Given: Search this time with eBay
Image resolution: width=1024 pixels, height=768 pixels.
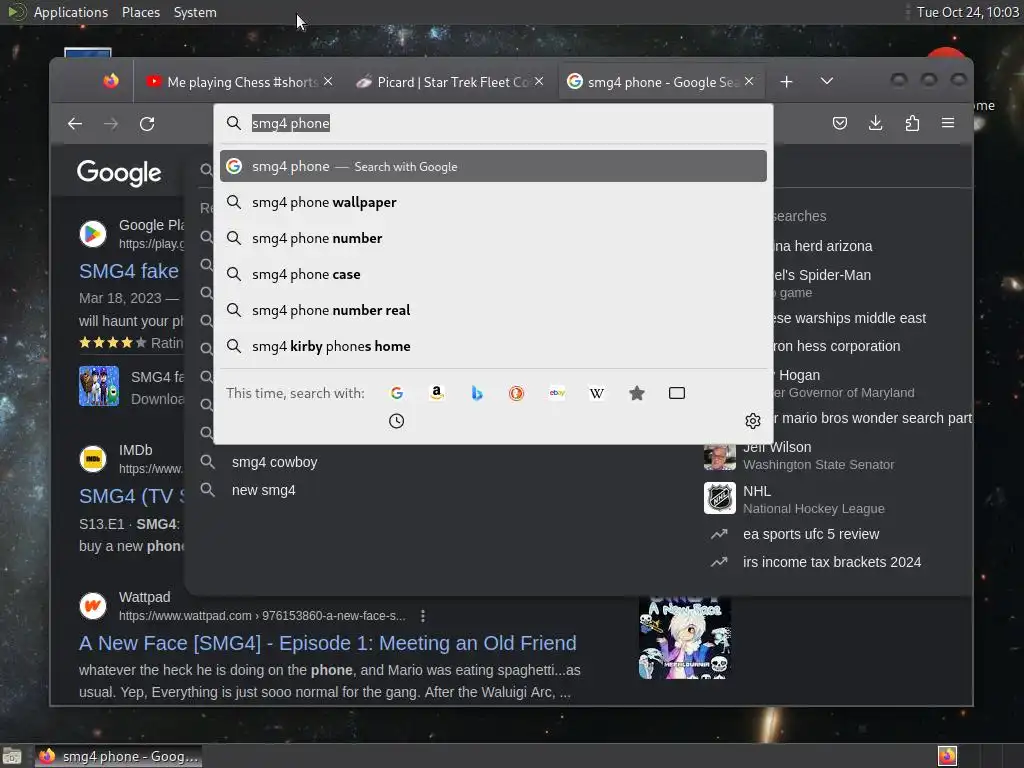Looking at the screenshot, I should pos(557,393).
